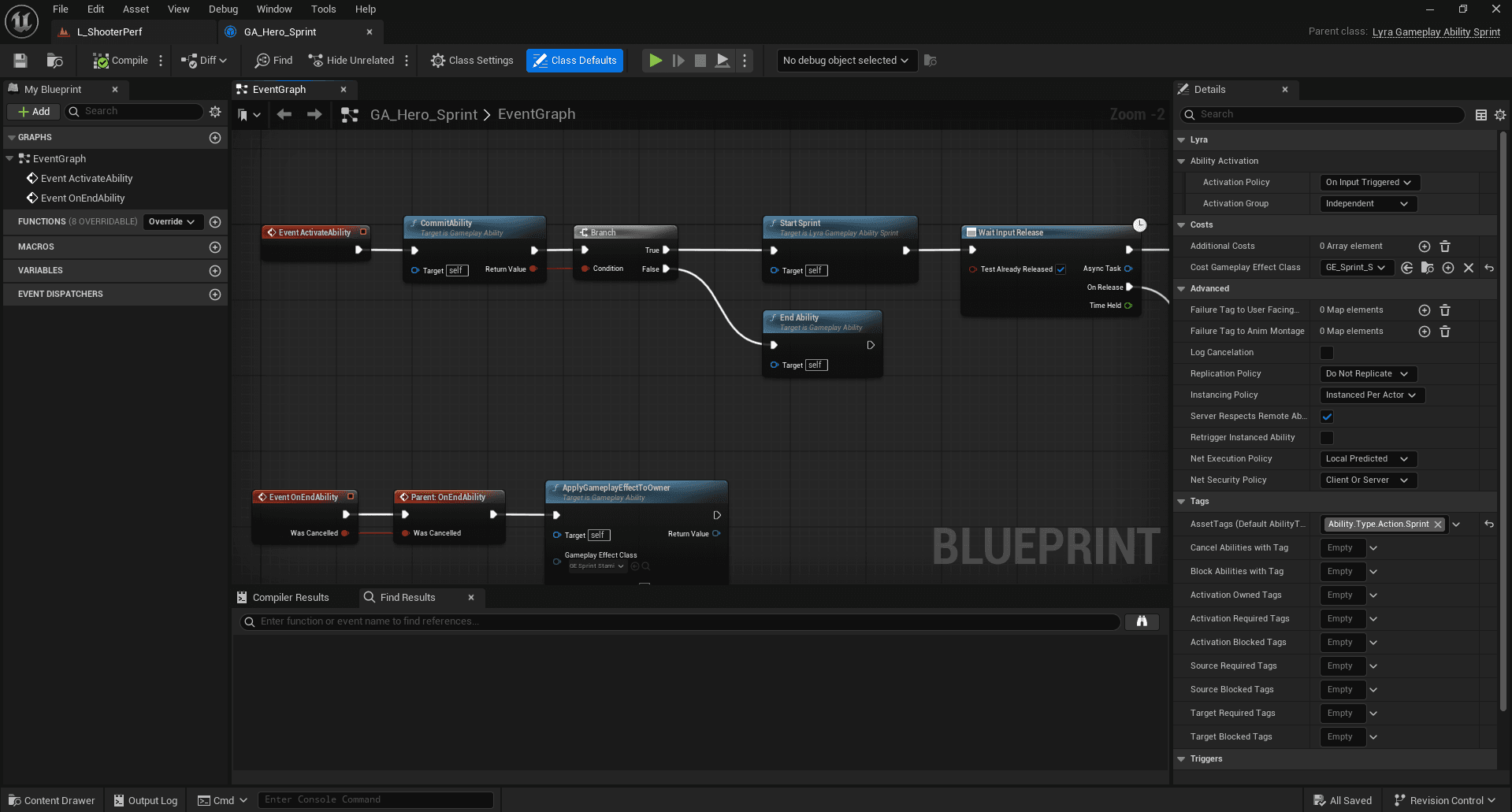Viewport: 1512px width, 812px height.
Task: Add a new variable with plus icon
Action: coord(215,271)
